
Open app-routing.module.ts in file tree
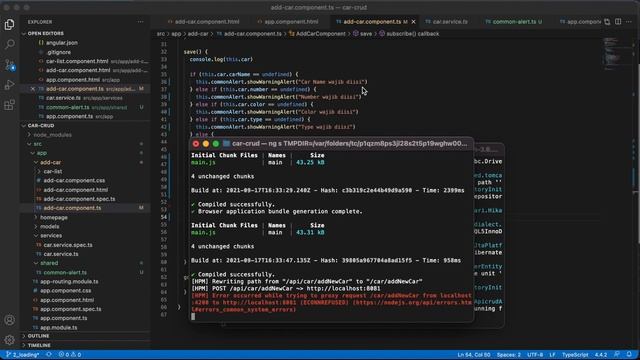[69, 282]
